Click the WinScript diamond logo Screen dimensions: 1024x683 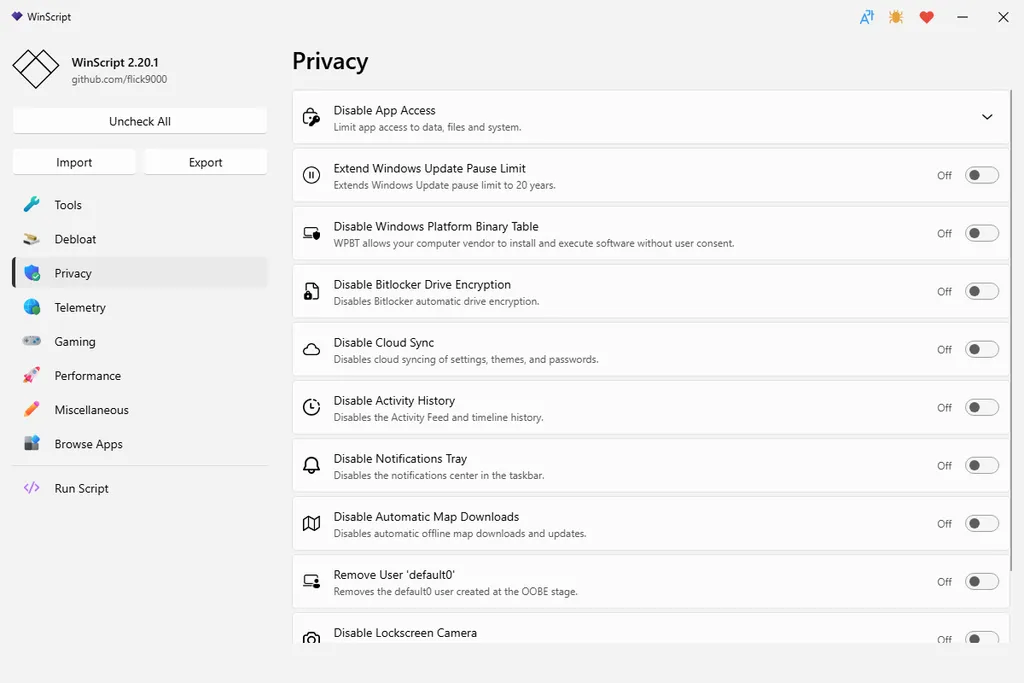pyautogui.click(x=36, y=69)
